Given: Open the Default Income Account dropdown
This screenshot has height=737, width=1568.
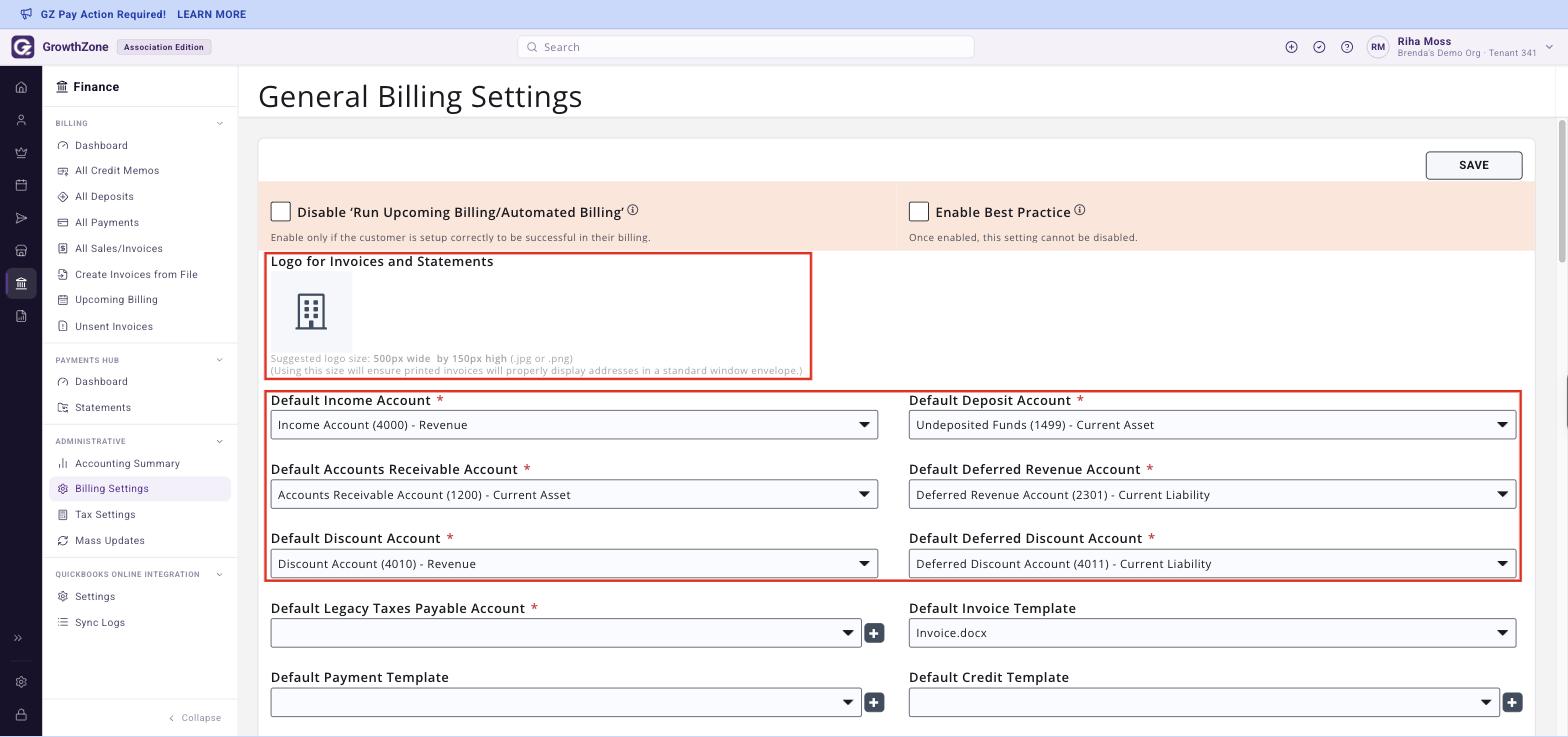Looking at the screenshot, I should pyautogui.click(x=574, y=425).
